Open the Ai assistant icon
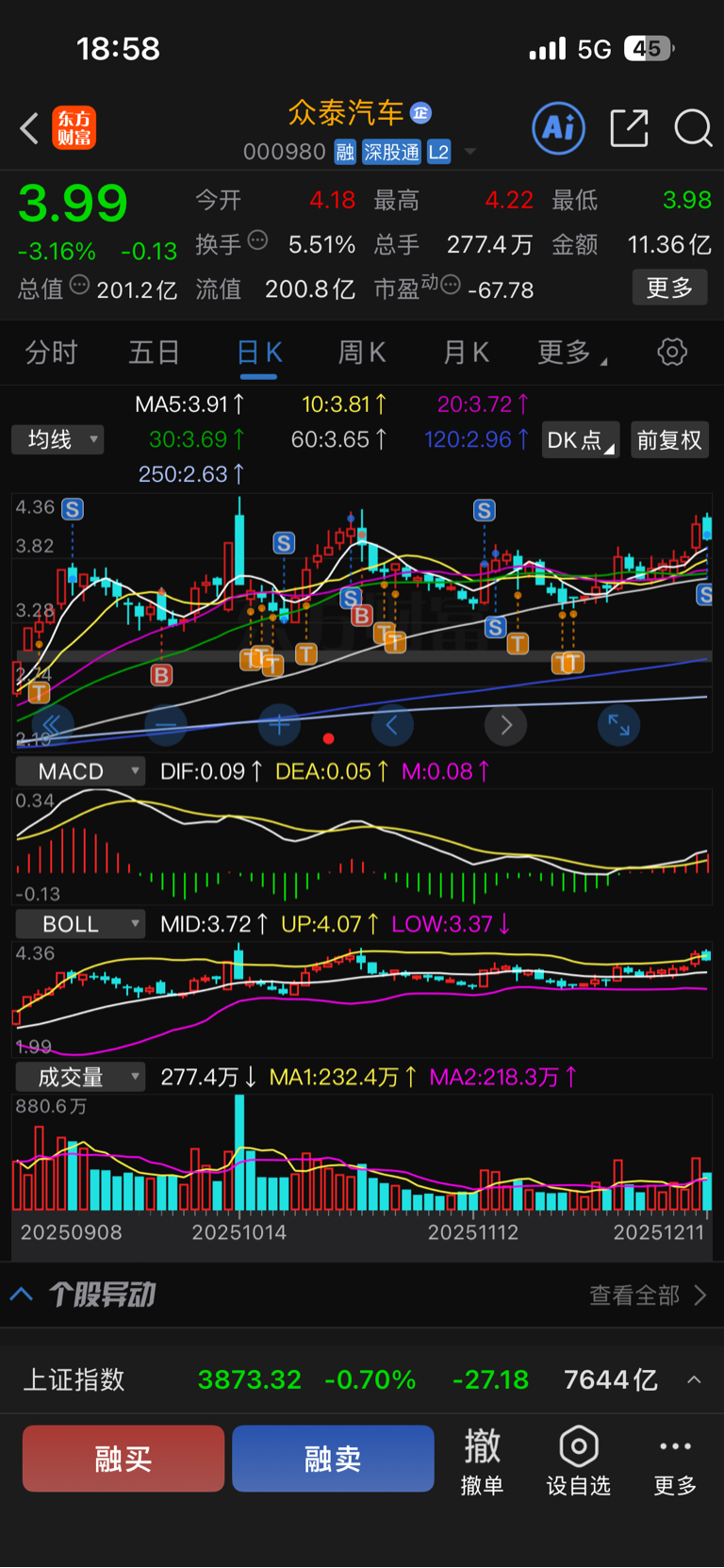Screen dimensions: 724x1568 pyautogui.click(x=559, y=127)
